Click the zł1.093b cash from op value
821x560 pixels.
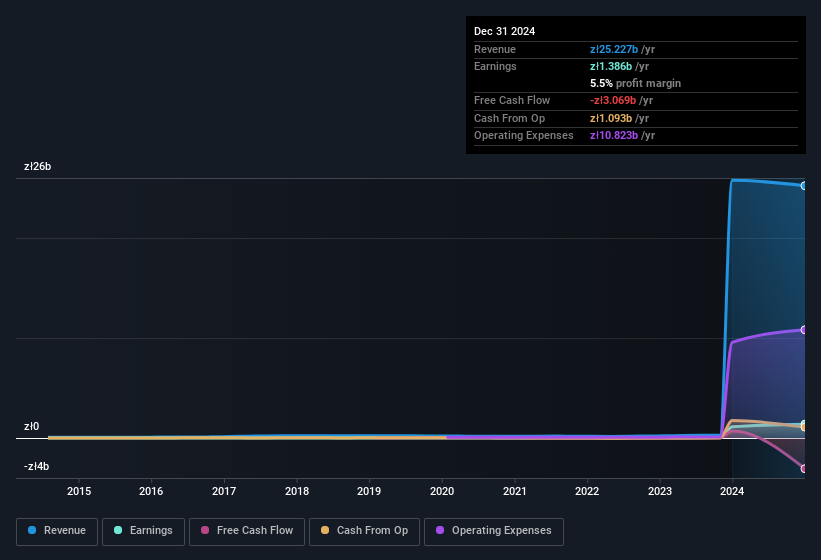611,118
